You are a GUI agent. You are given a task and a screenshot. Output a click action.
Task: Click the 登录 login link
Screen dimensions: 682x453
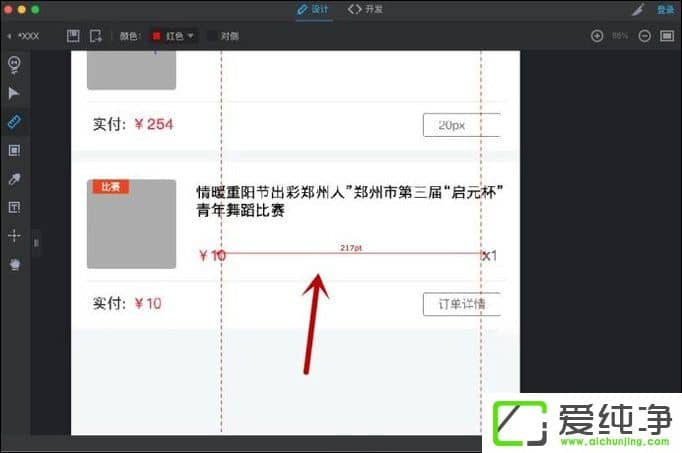pos(665,9)
